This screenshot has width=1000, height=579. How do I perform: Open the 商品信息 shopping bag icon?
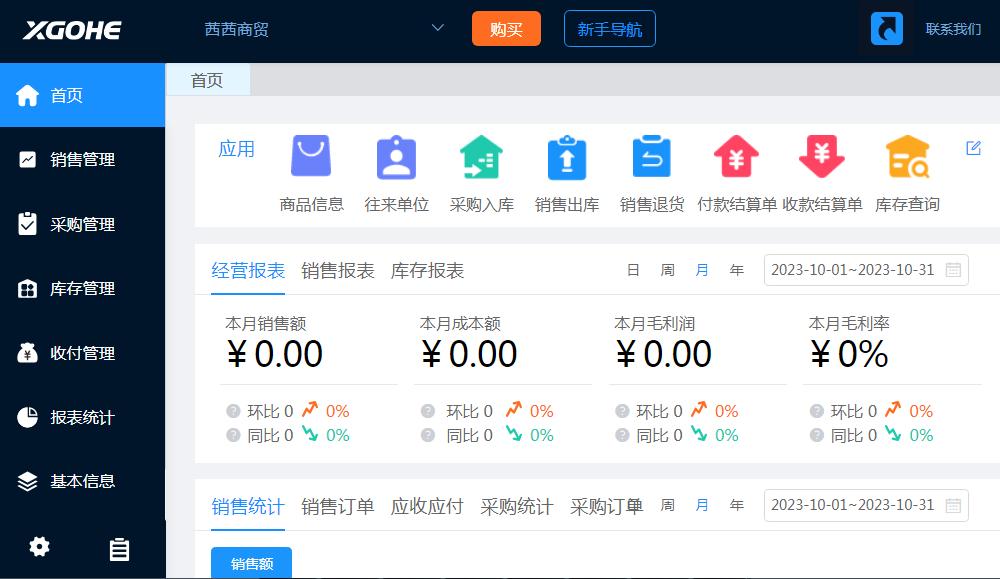pyautogui.click(x=311, y=156)
